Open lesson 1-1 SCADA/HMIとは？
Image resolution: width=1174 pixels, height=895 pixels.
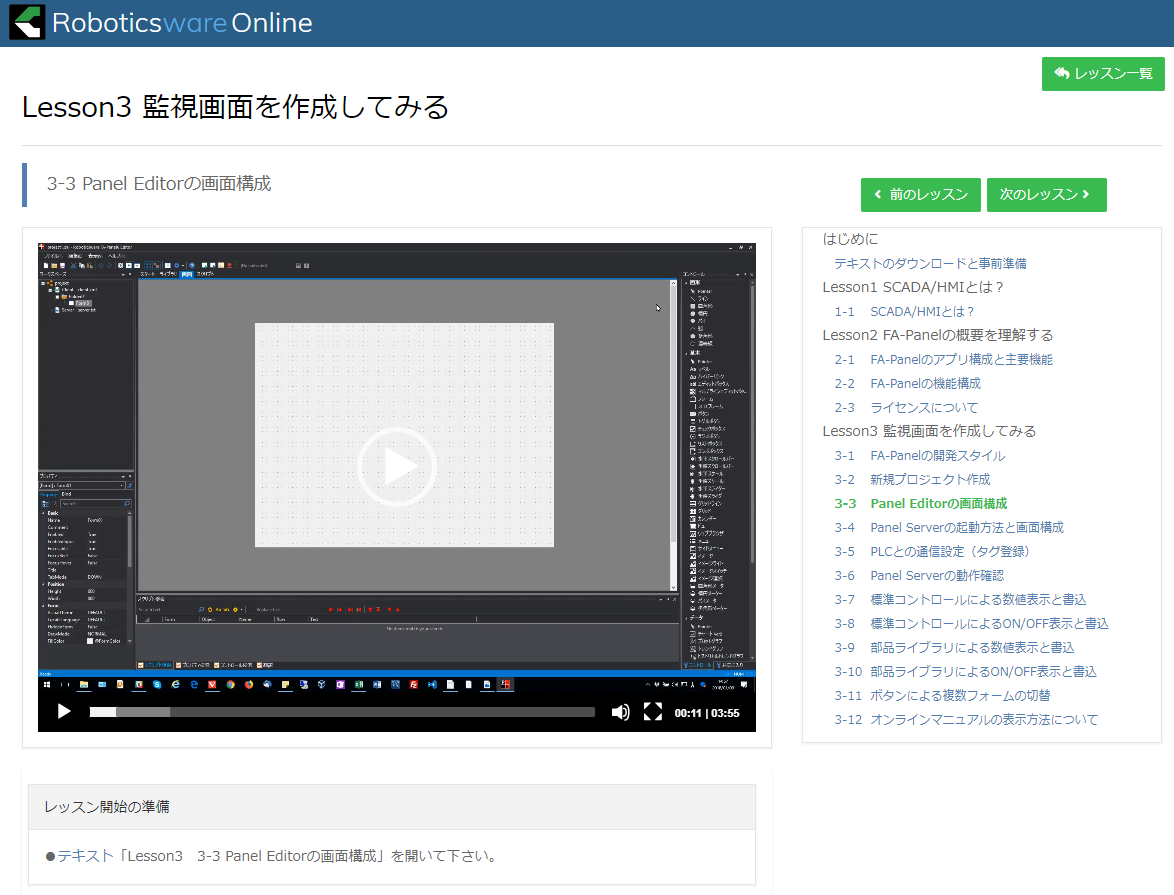(904, 312)
